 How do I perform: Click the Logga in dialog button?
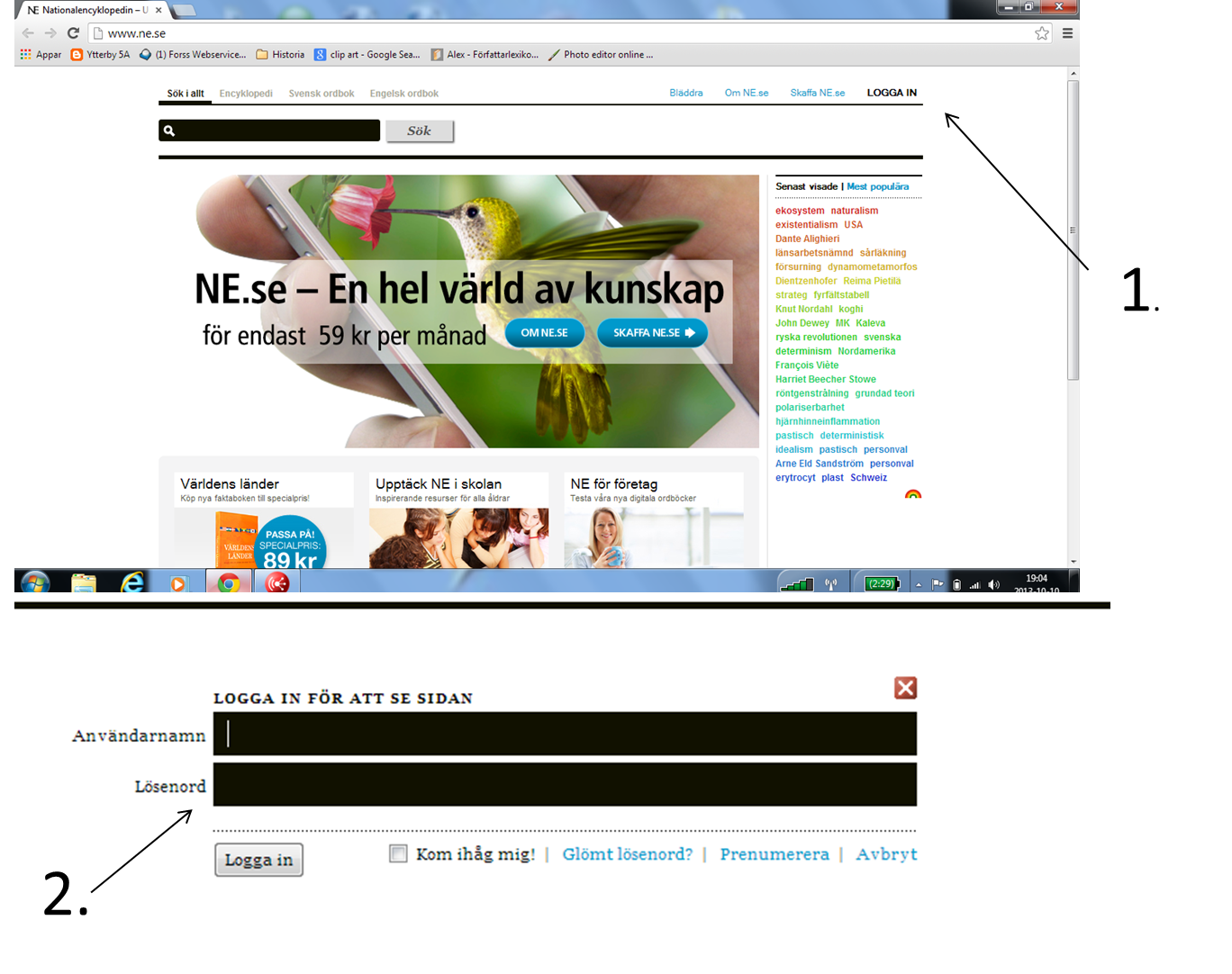coord(258,860)
